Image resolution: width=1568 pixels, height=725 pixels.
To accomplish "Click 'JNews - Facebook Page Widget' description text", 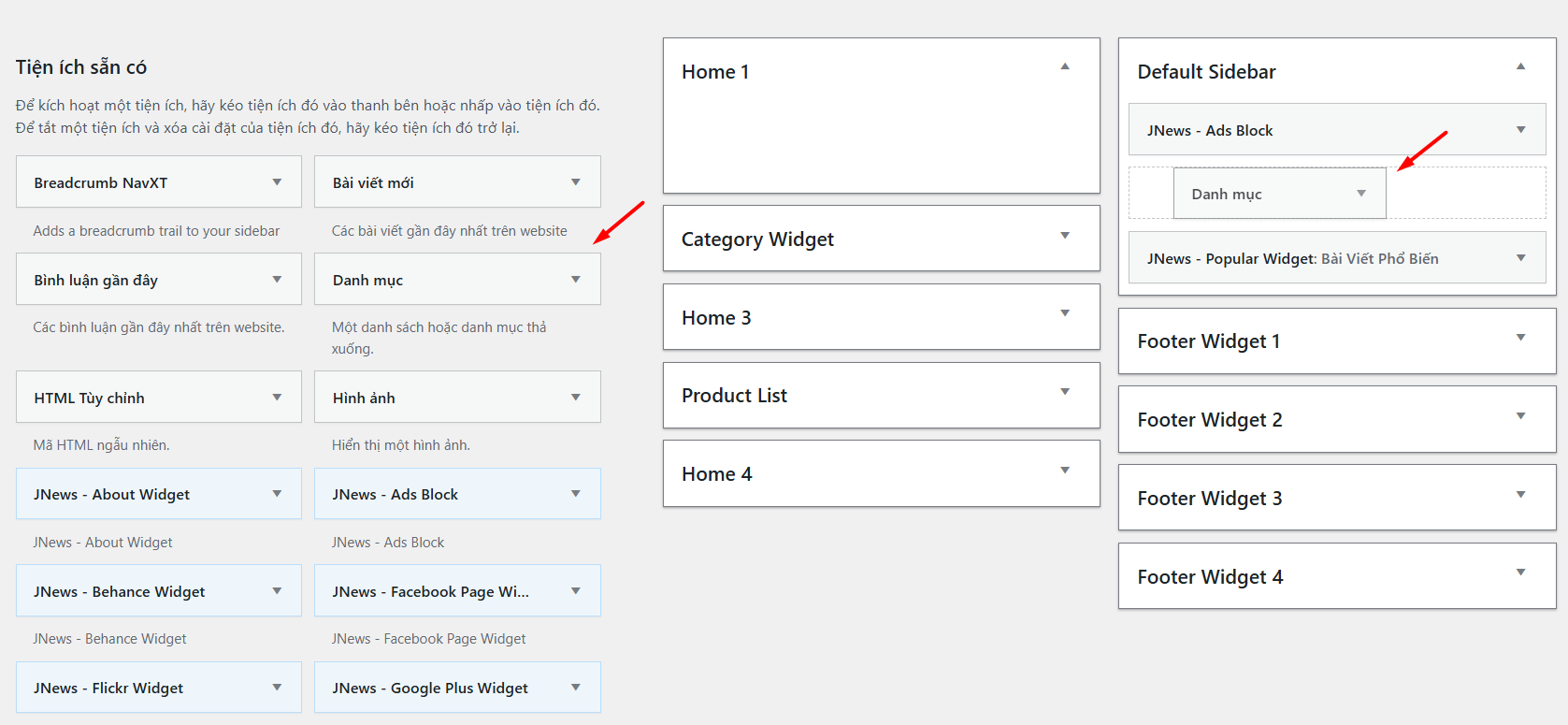I will click(428, 639).
